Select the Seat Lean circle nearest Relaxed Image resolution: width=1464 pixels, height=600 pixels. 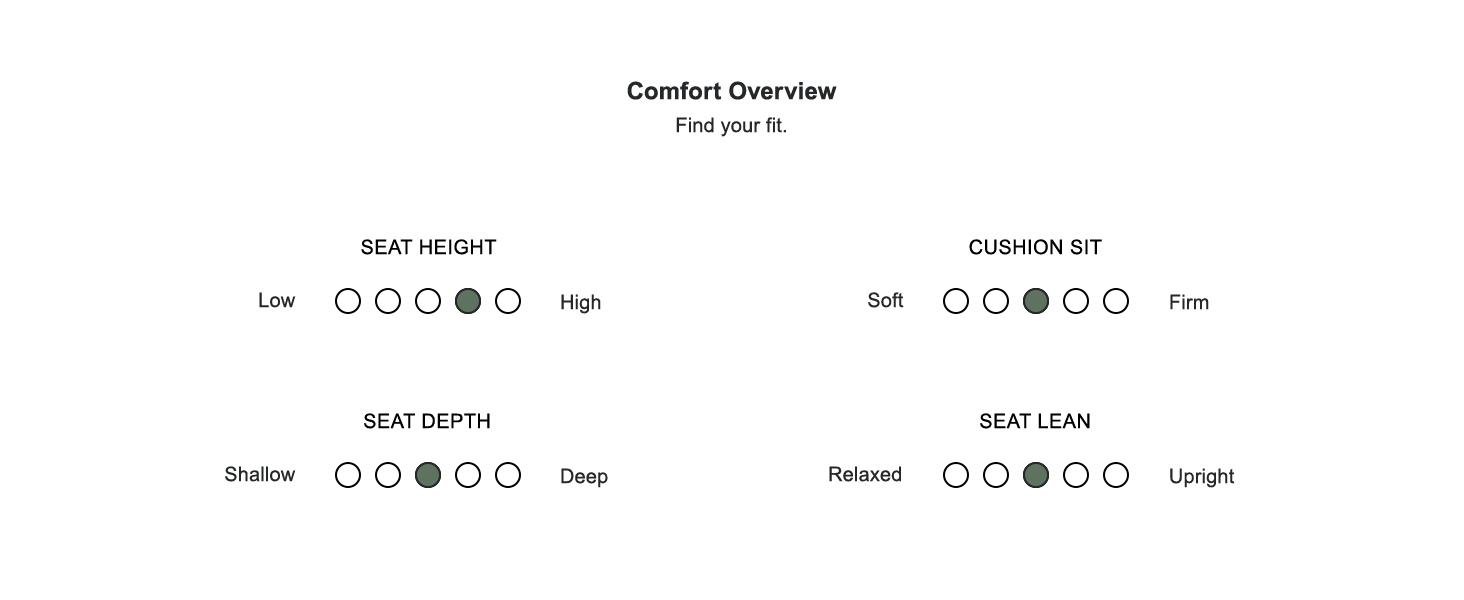pos(956,475)
